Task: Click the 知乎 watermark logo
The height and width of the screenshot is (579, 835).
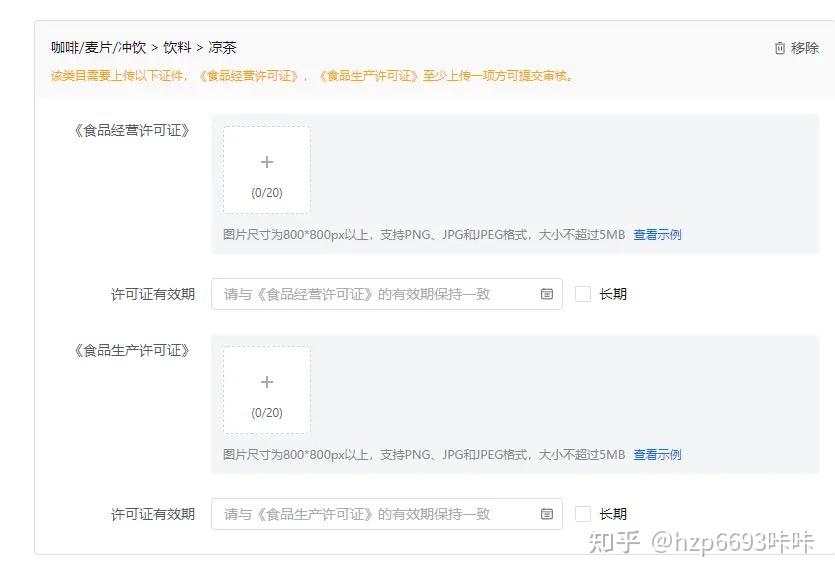Action: [614, 542]
